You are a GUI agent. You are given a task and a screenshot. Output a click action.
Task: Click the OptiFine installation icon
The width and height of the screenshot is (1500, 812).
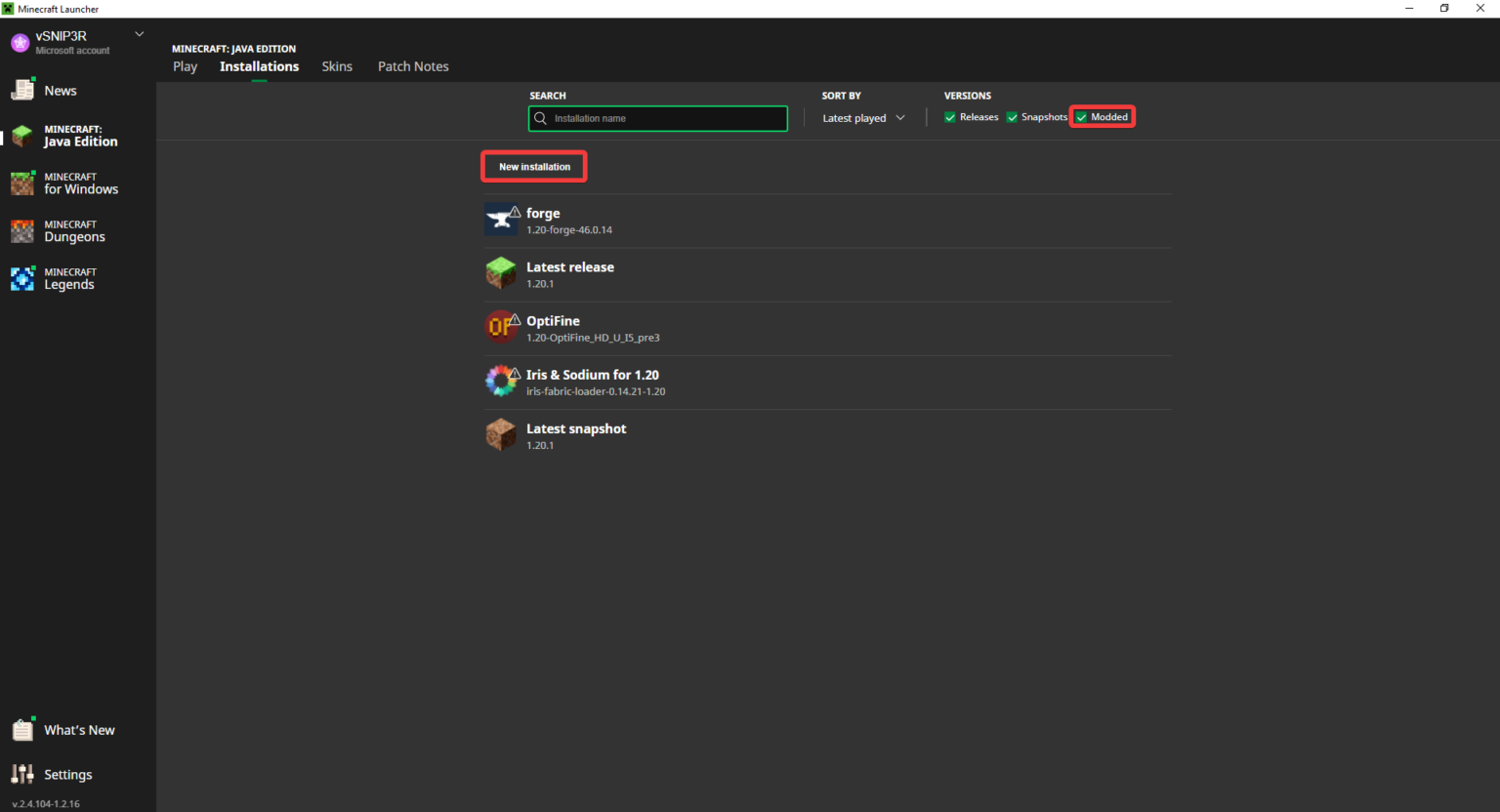click(x=501, y=327)
